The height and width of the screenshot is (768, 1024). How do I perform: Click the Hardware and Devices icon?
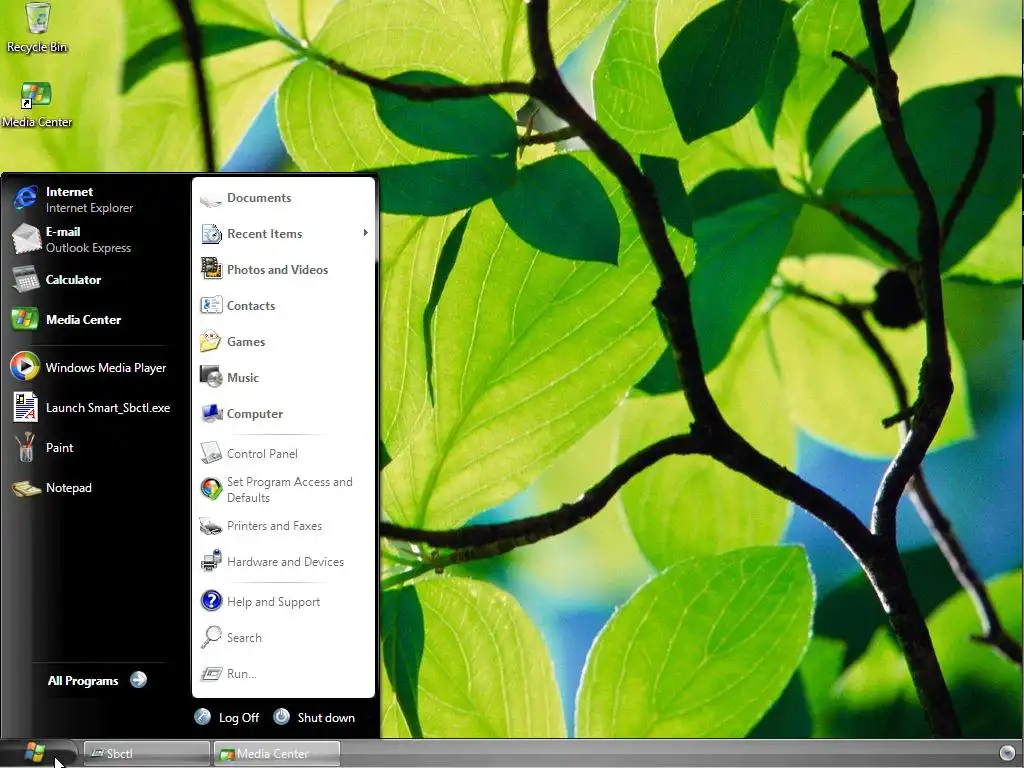tap(211, 561)
